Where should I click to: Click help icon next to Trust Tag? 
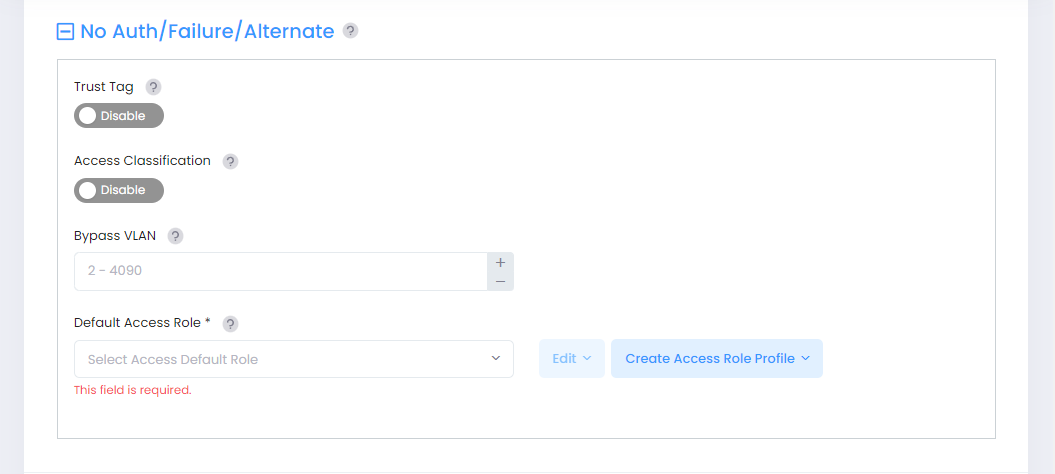[x=153, y=87]
